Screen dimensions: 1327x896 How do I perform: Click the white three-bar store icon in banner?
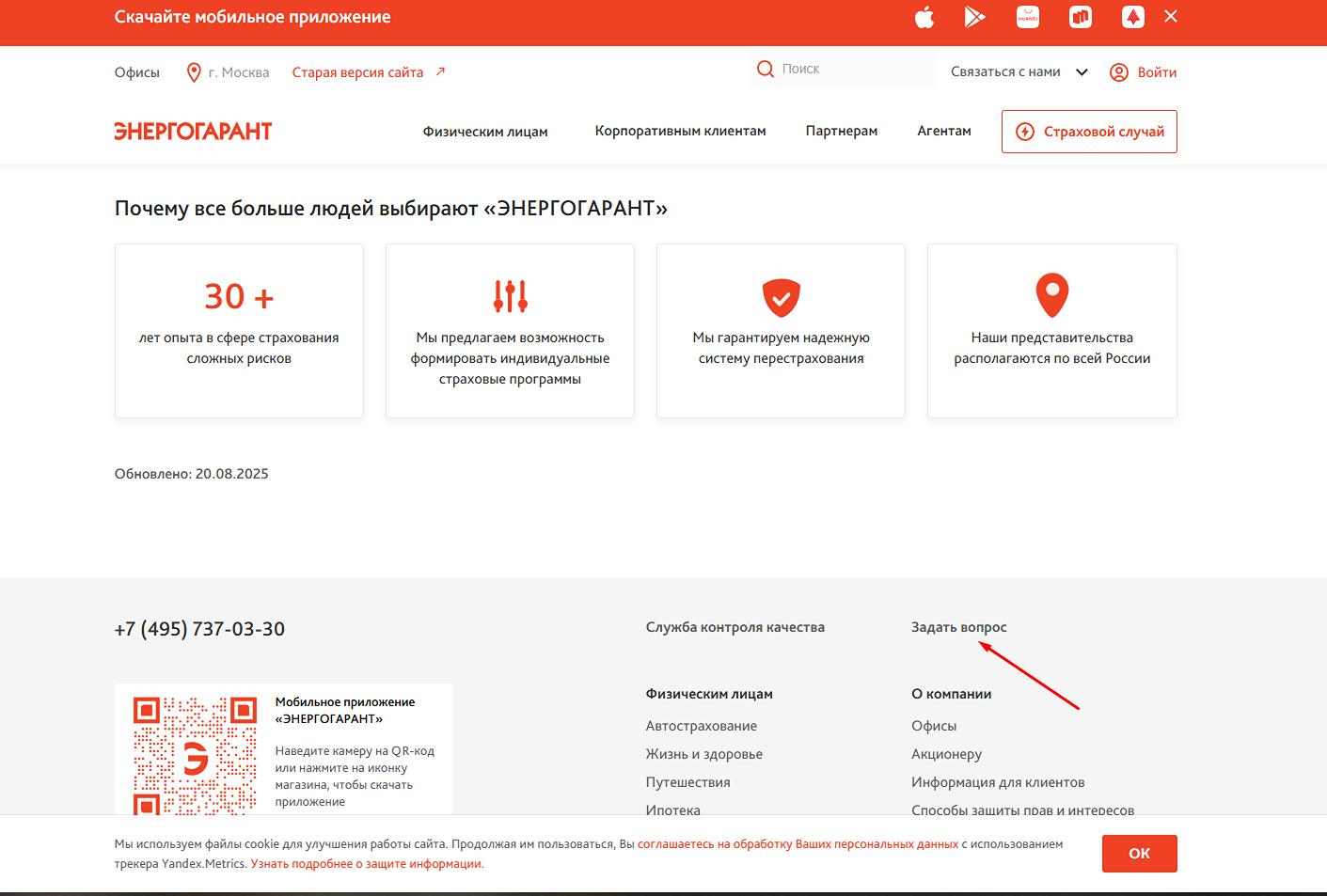pos(1081,17)
